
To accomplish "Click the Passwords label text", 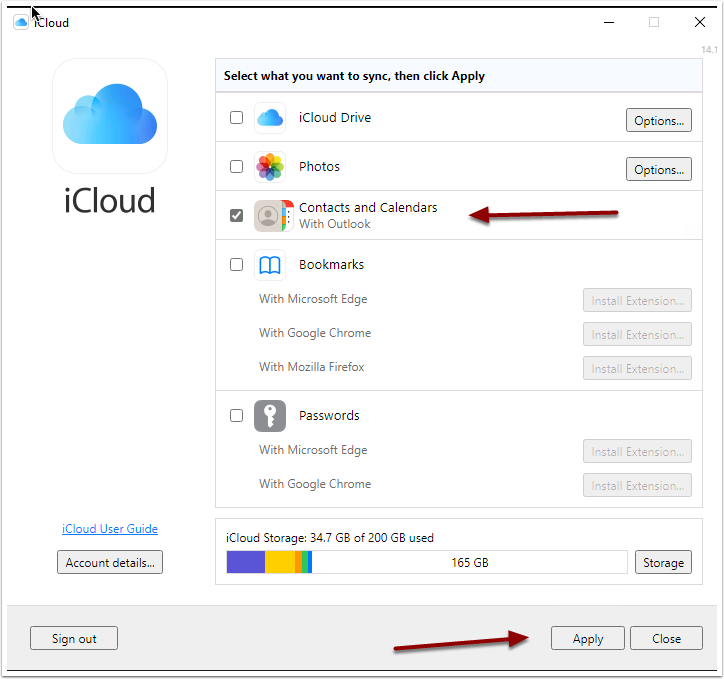I will [x=329, y=416].
